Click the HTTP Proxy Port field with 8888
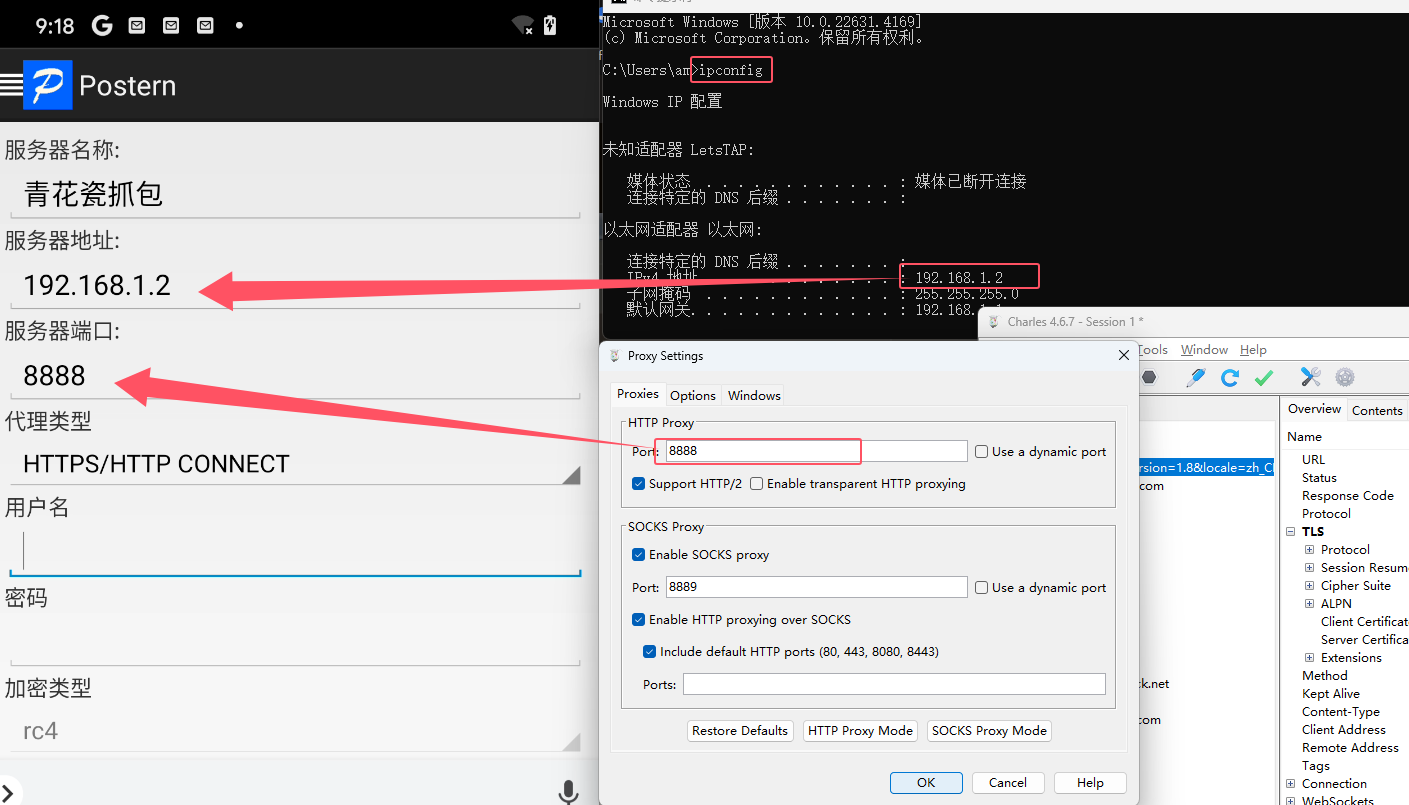 pos(815,451)
